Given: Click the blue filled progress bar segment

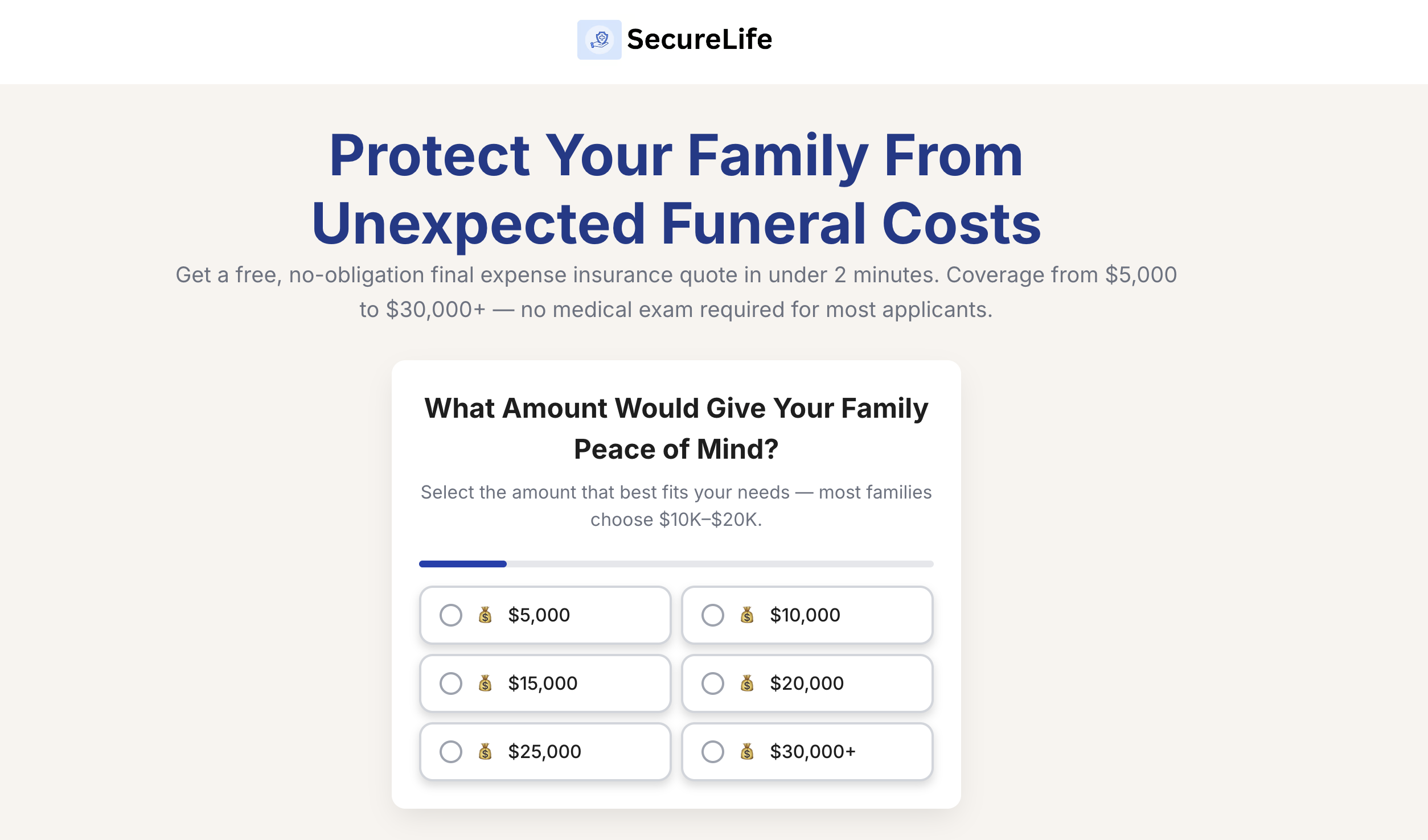Looking at the screenshot, I should tap(462, 564).
